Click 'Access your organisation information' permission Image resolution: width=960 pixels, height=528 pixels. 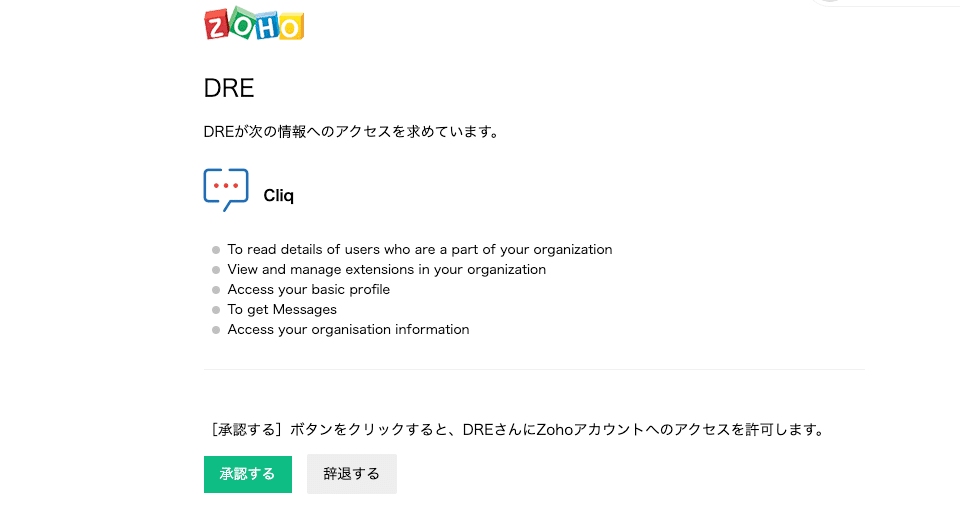[x=348, y=330]
